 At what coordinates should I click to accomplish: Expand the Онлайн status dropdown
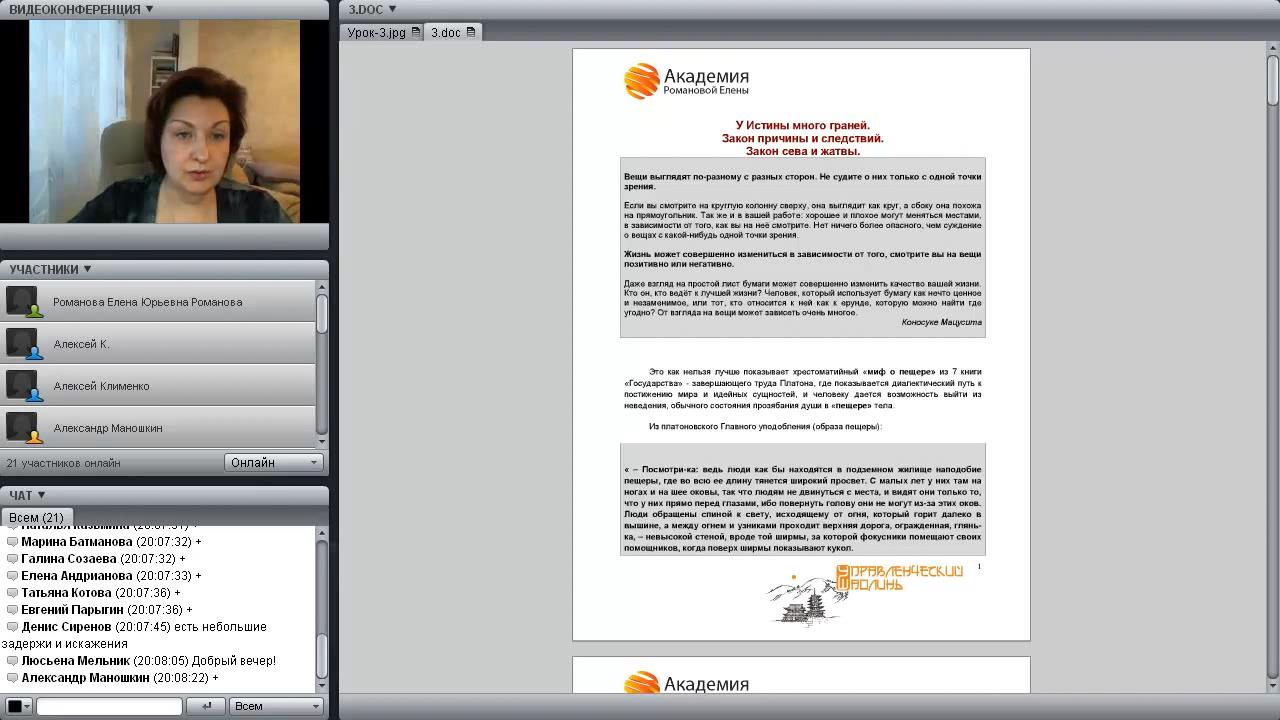point(273,463)
